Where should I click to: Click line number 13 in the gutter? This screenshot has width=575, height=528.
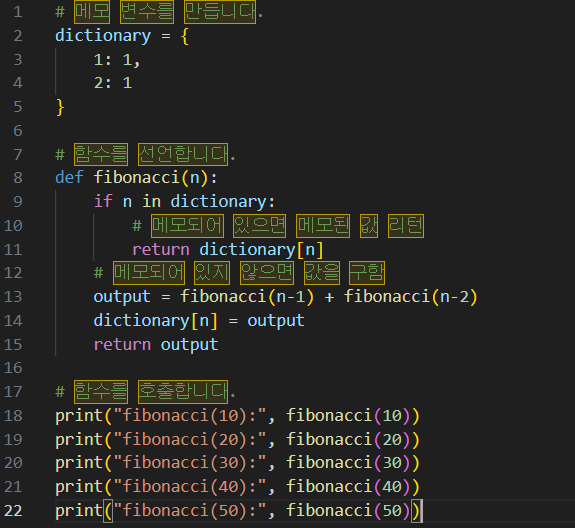pos(13,297)
